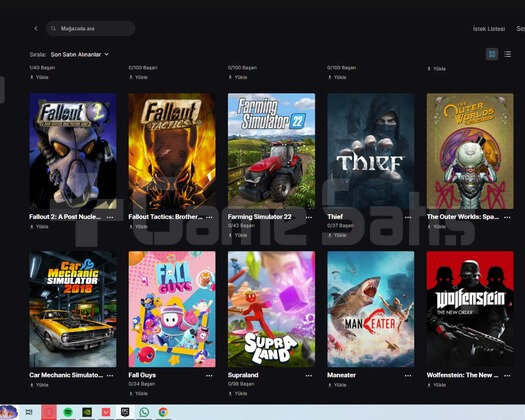
Task: Click '0/43 Başarı' under Farming Simulator 22
Action: pyautogui.click(x=241, y=226)
